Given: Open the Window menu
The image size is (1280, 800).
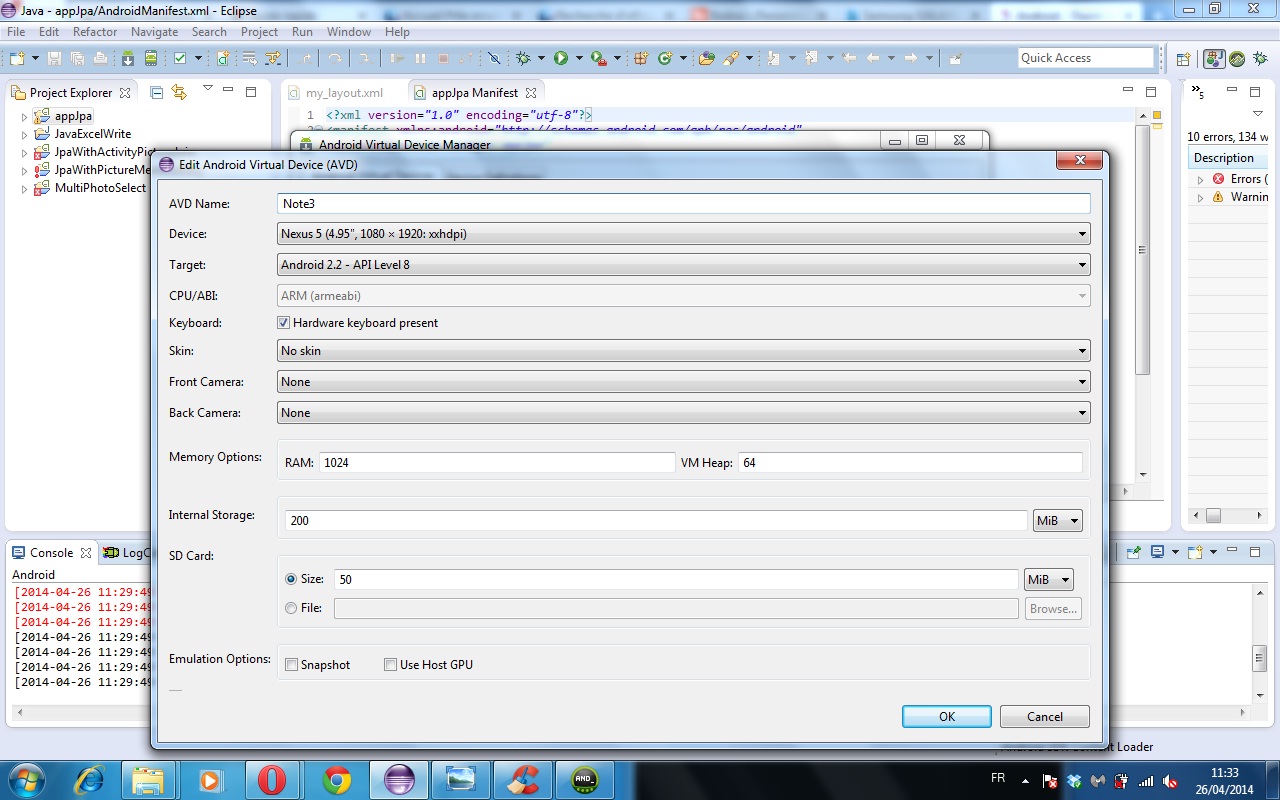Looking at the screenshot, I should point(349,32).
